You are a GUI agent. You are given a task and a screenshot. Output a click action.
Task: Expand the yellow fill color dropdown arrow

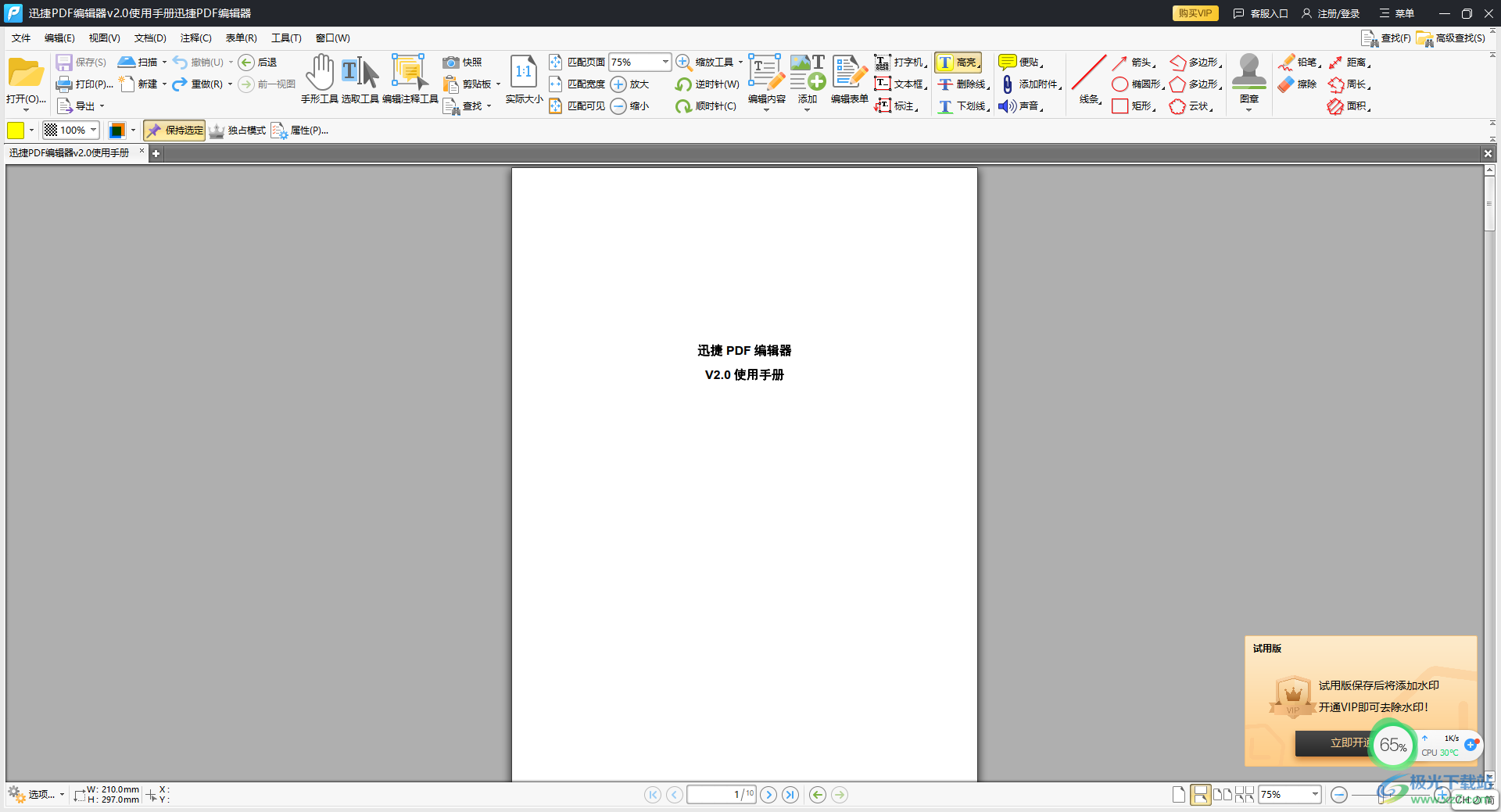click(x=31, y=131)
